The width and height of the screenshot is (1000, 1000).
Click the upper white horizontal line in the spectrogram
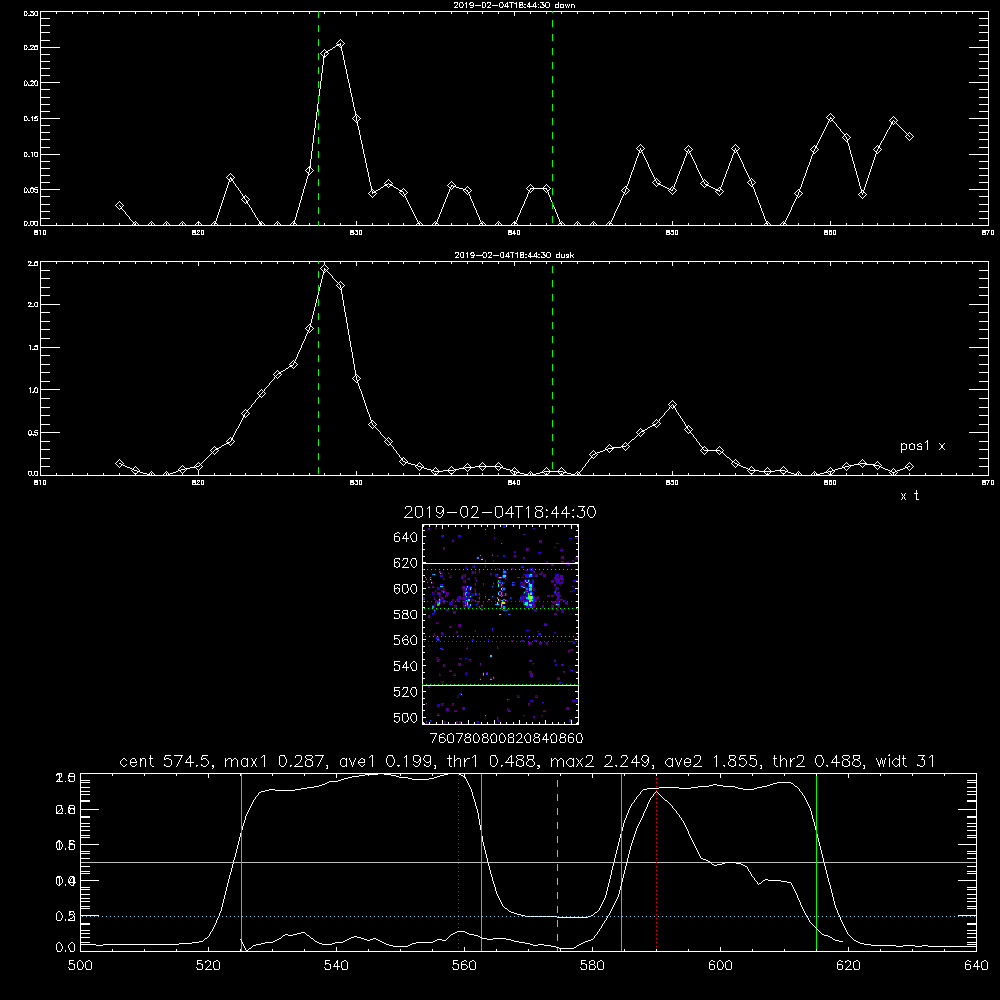(x=501, y=564)
